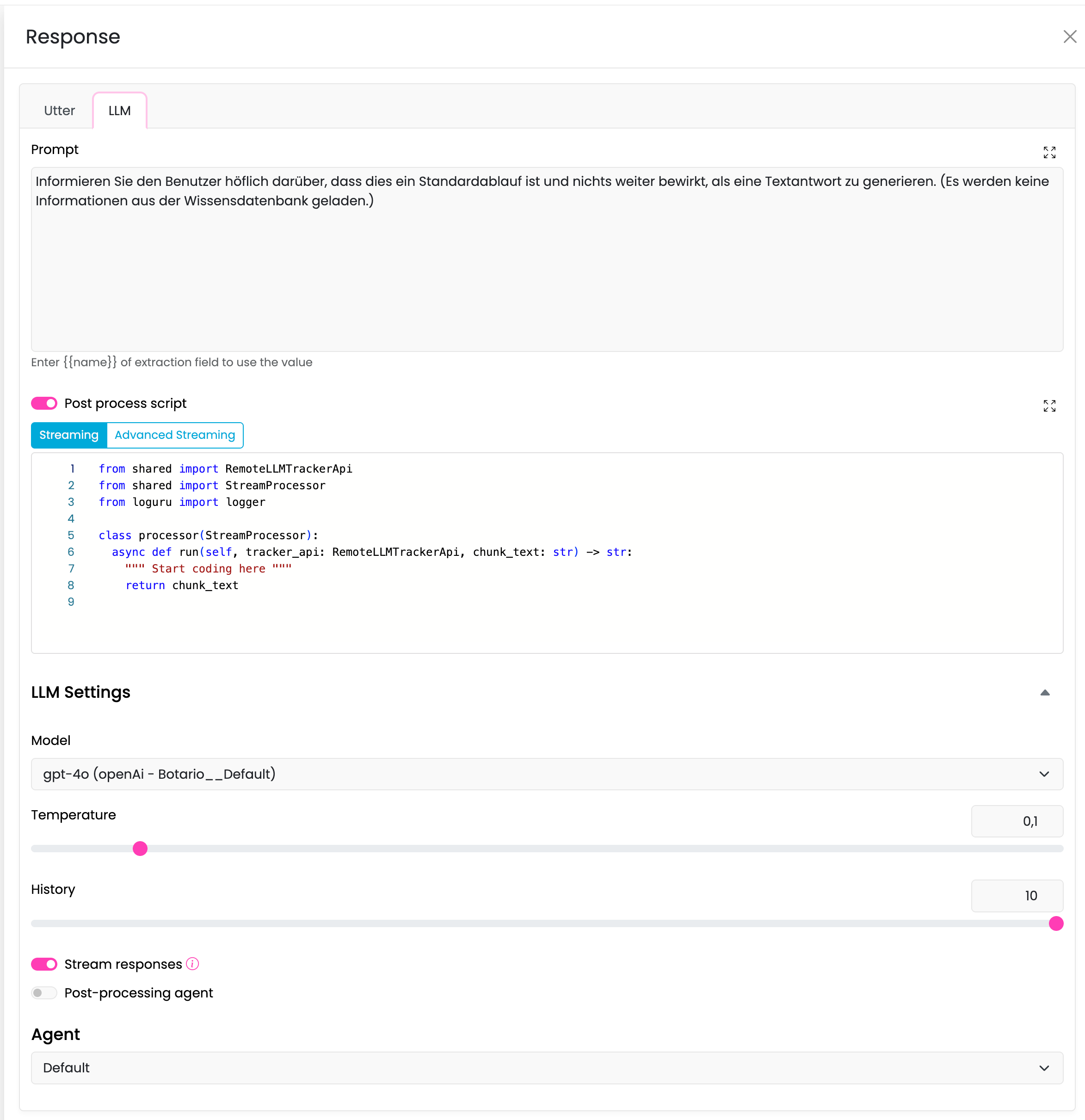Select the LLM tab

click(x=119, y=110)
